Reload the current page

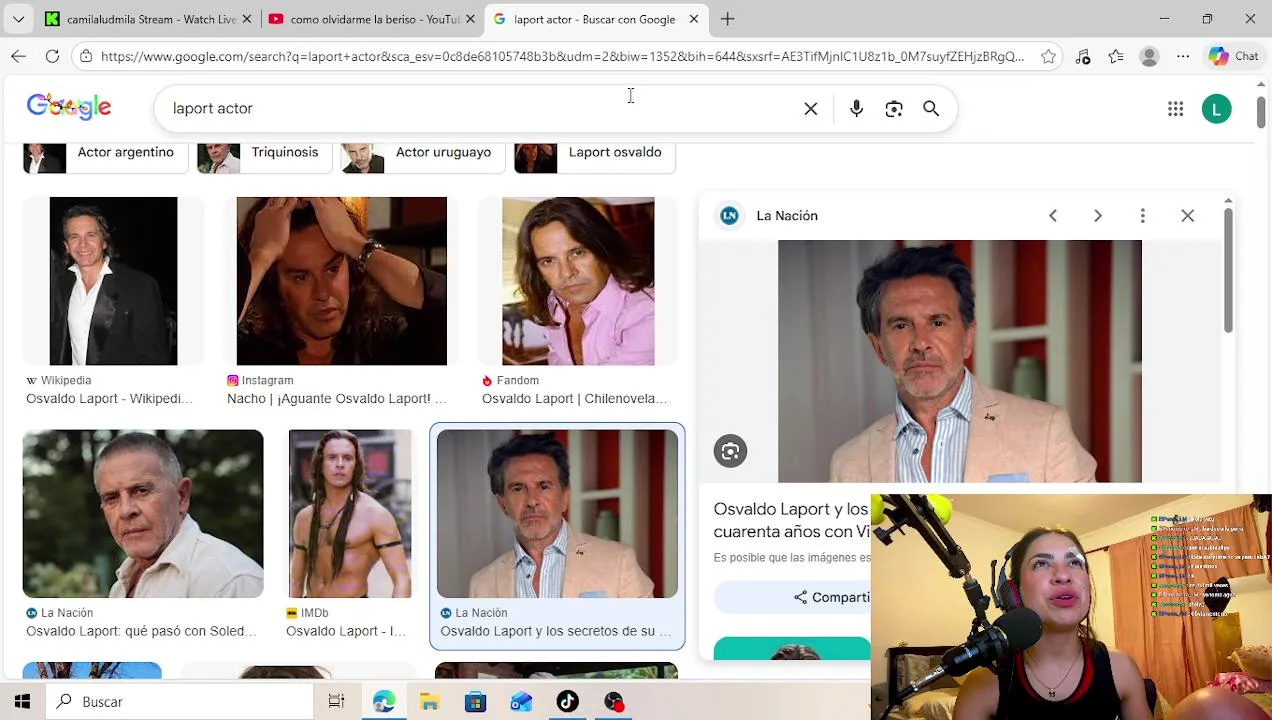(x=52, y=57)
